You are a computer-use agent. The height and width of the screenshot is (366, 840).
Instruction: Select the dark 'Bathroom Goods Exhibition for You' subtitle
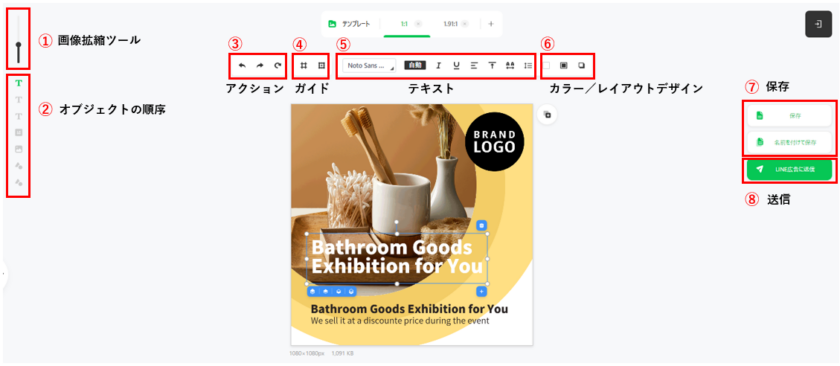point(409,309)
